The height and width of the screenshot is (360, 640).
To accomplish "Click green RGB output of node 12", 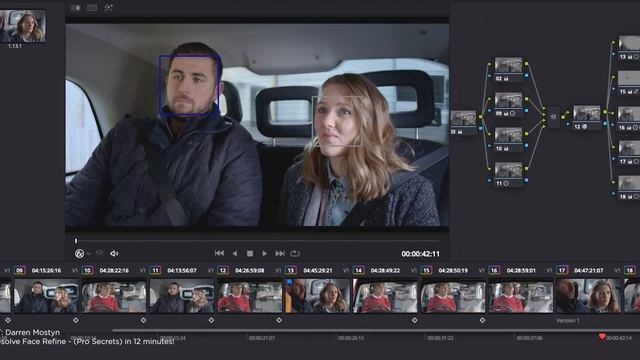I will [605, 112].
